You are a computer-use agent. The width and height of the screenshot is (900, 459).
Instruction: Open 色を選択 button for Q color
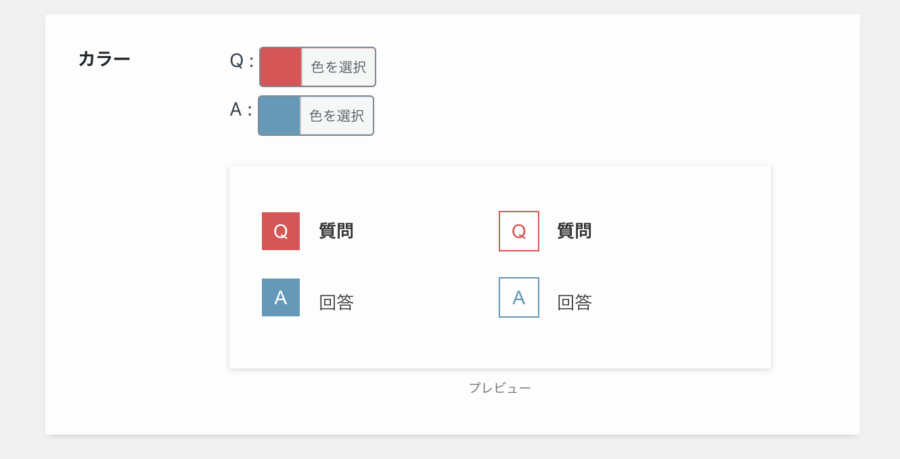tap(339, 67)
